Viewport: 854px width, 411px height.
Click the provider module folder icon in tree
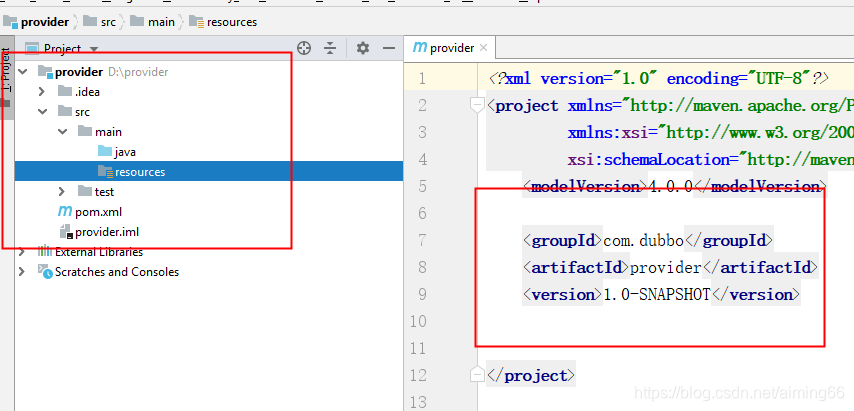pos(45,72)
